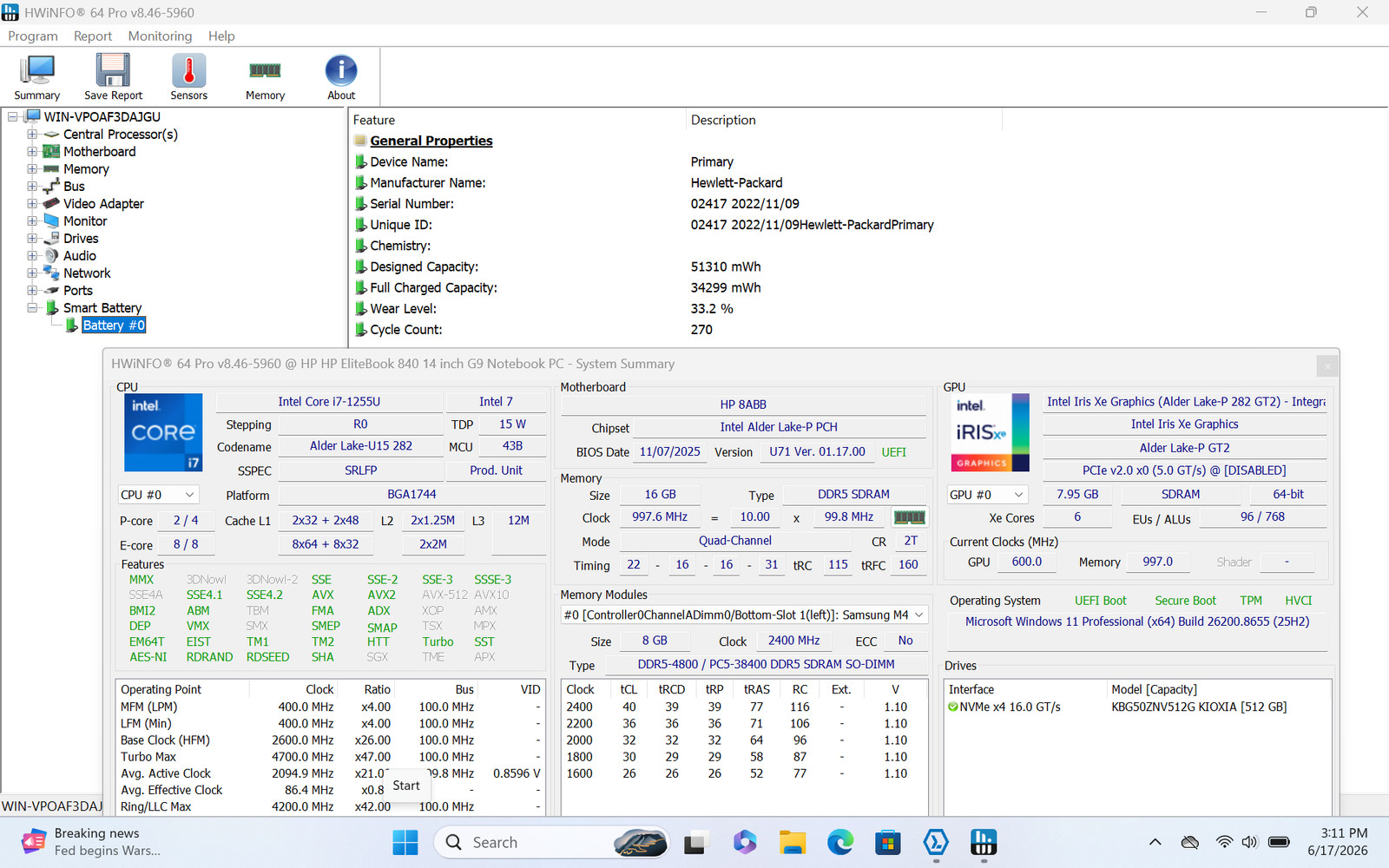Click the Intel Iris Xe graphics logo
The width and height of the screenshot is (1389, 868).
coord(991,432)
